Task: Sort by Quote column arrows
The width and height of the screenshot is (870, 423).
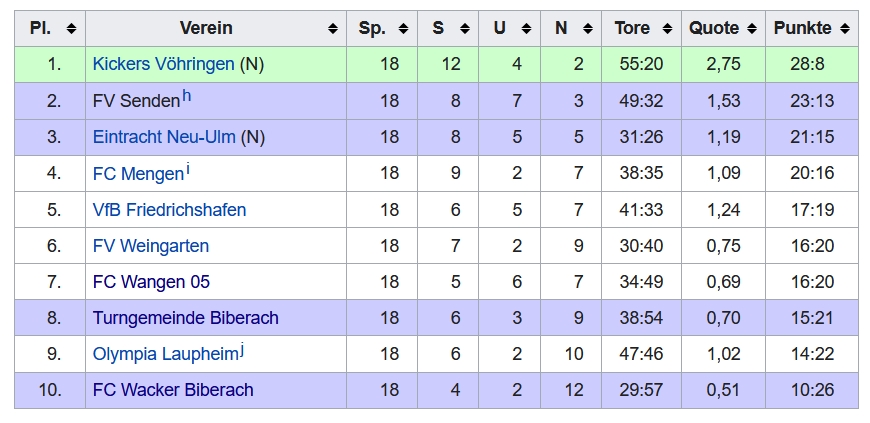Action: click(752, 29)
